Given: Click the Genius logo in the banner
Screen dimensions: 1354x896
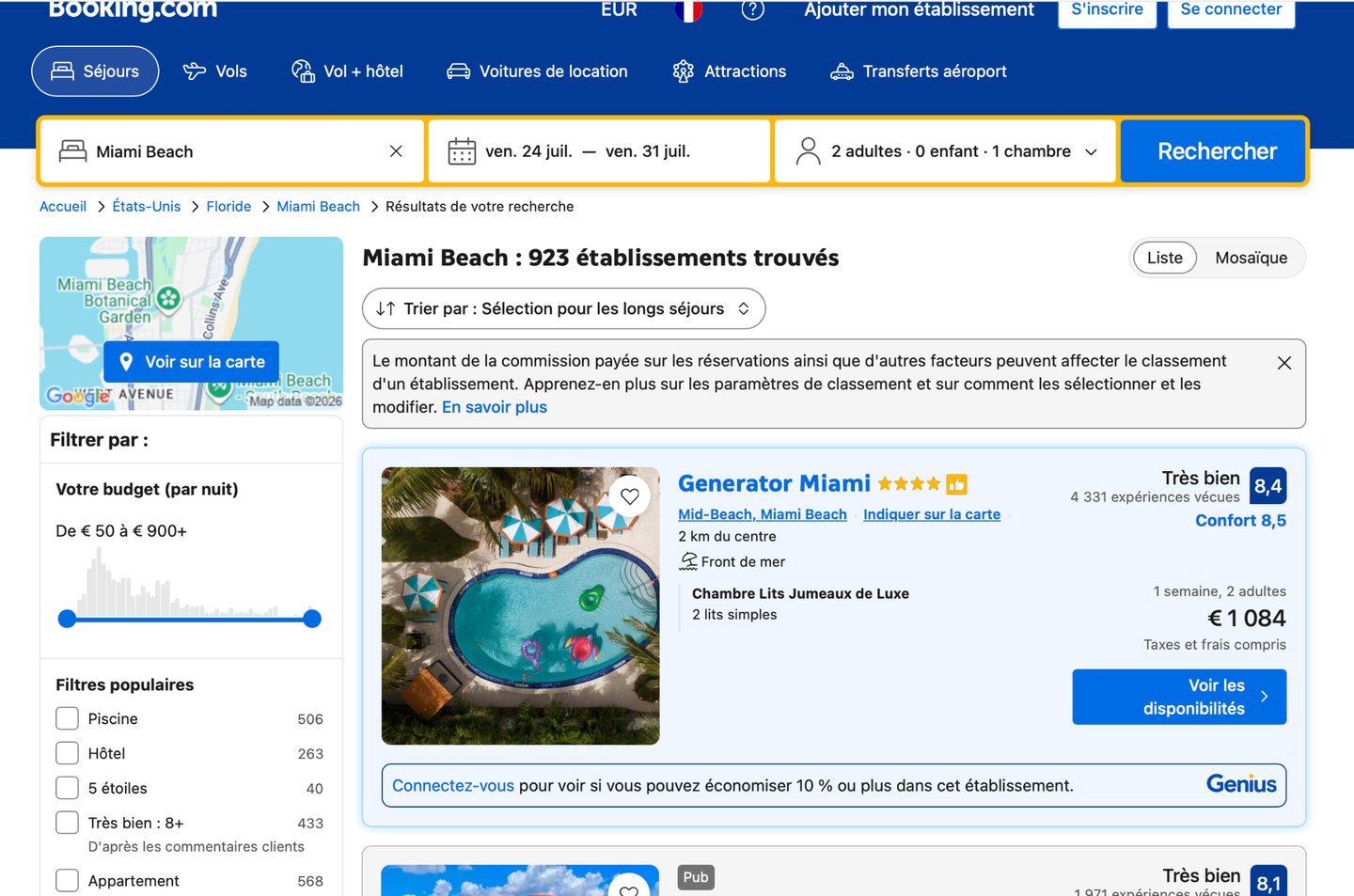Looking at the screenshot, I should (1241, 785).
